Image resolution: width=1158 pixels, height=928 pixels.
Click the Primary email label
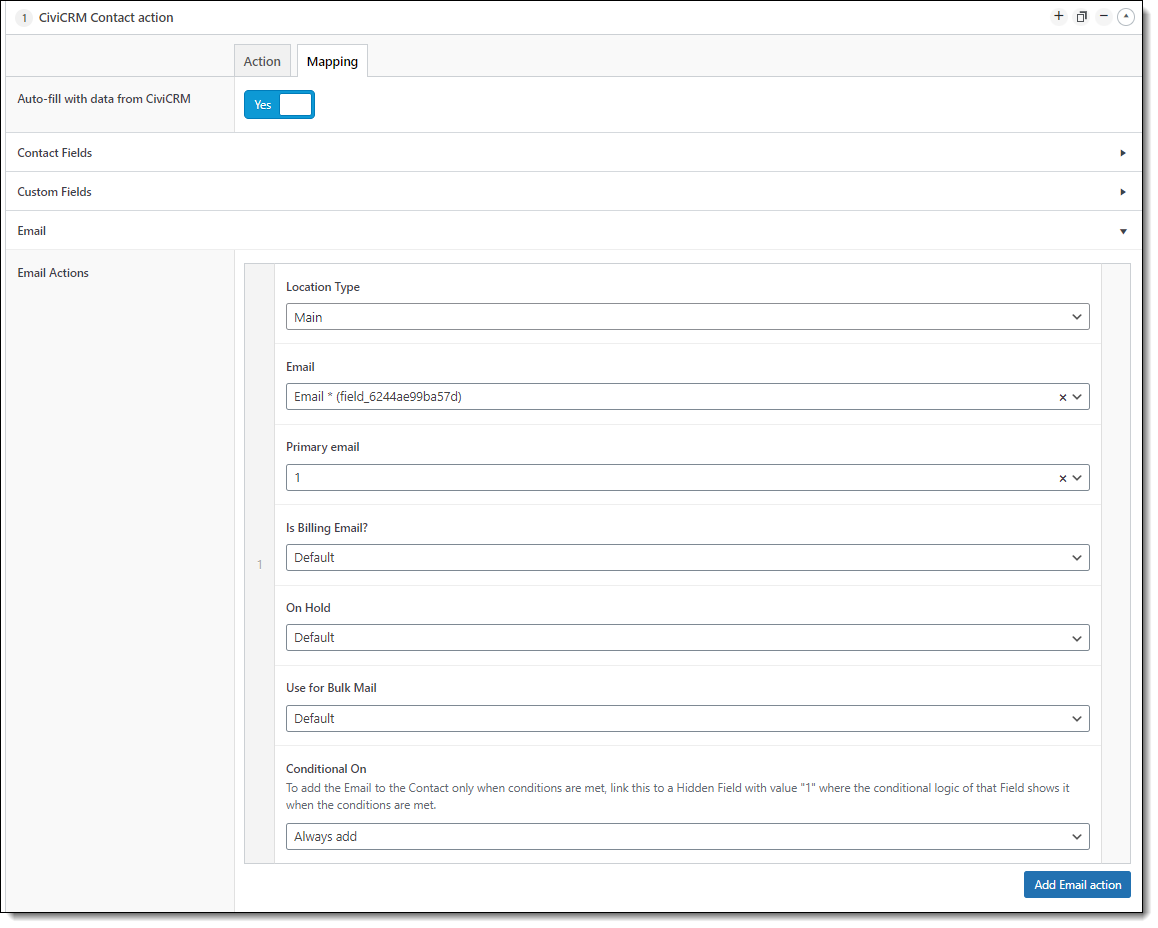(x=323, y=447)
